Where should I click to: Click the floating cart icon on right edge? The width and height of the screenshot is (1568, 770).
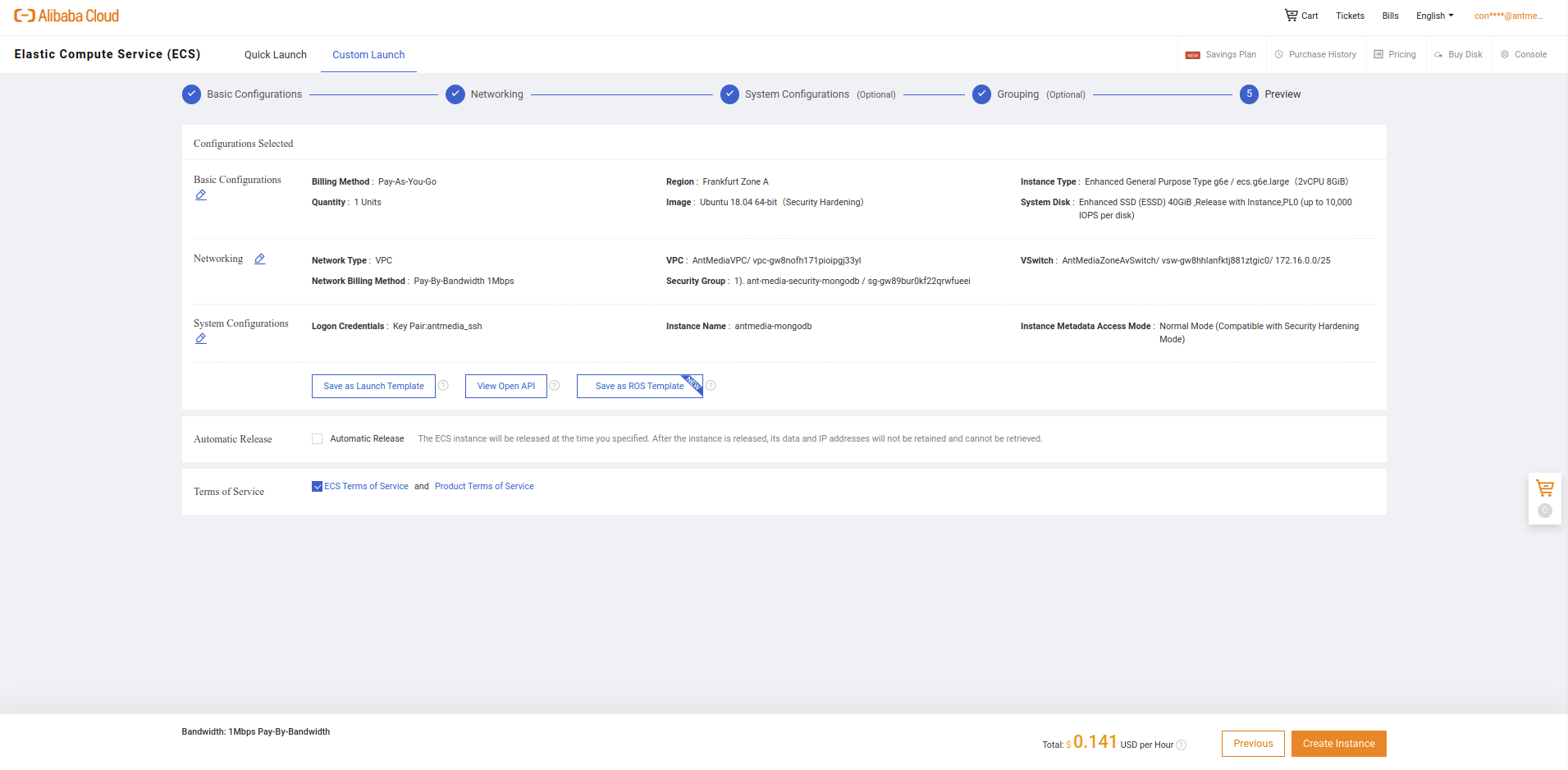tap(1545, 488)
